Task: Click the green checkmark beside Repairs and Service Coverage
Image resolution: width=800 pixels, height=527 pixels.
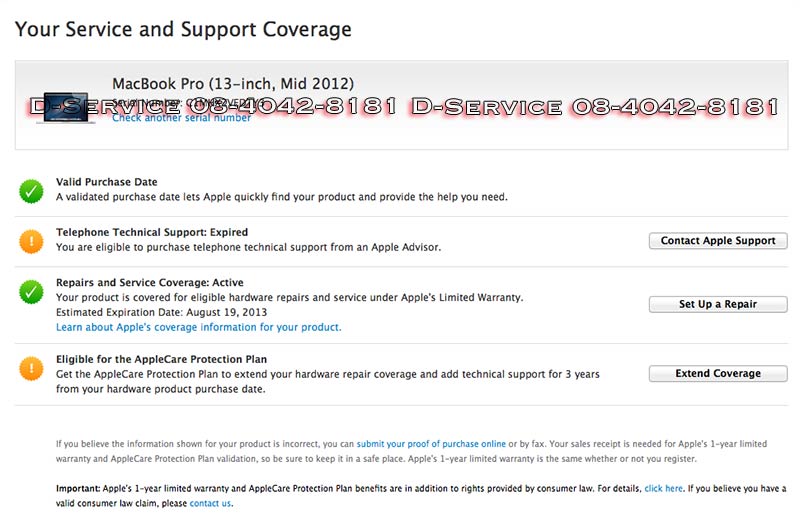Action: [31, 292]
